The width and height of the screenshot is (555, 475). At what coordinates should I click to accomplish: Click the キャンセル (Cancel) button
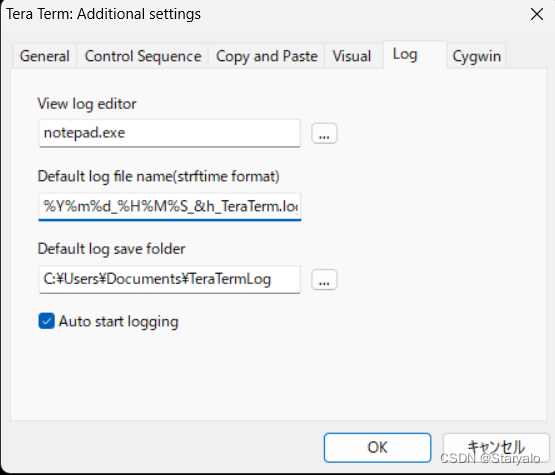(x=496, y=447)
